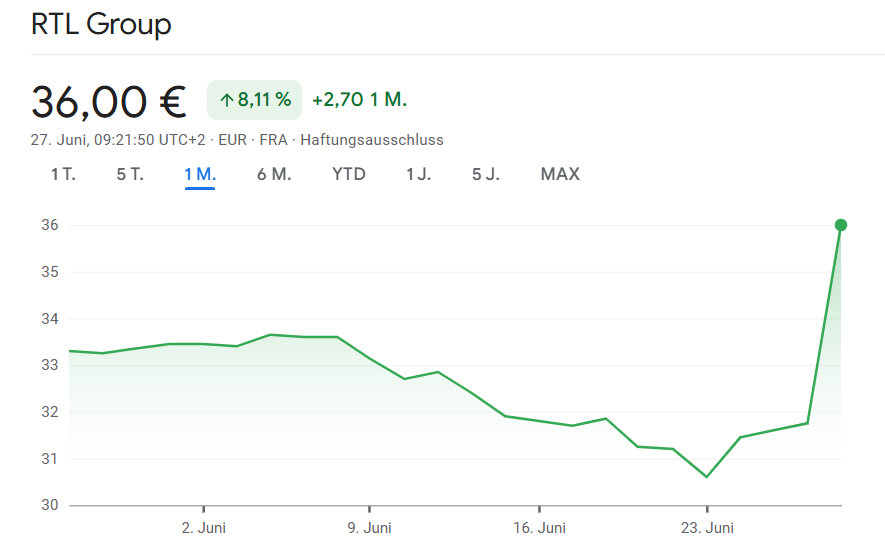885x550 pixels.
Task: Click the 16. Juni x-axis label
Action: coord(538,527)
